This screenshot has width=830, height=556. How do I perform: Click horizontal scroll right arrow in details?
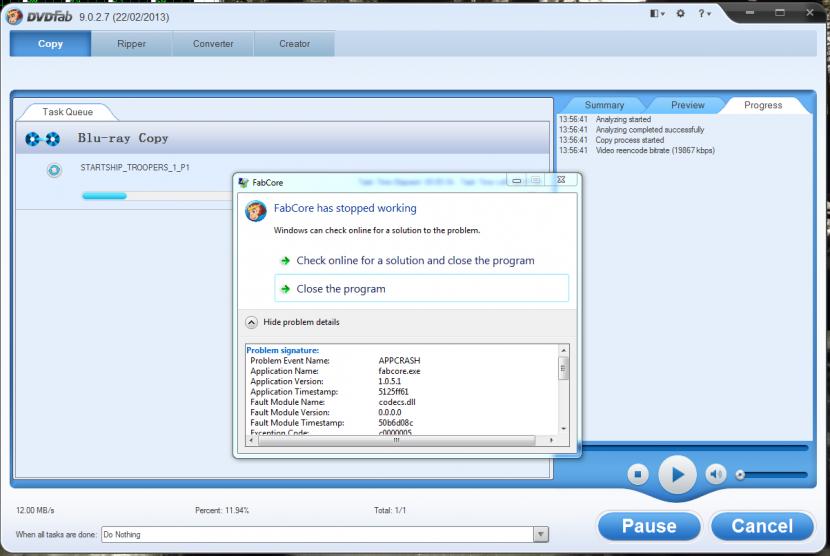(x=551, y=440)
